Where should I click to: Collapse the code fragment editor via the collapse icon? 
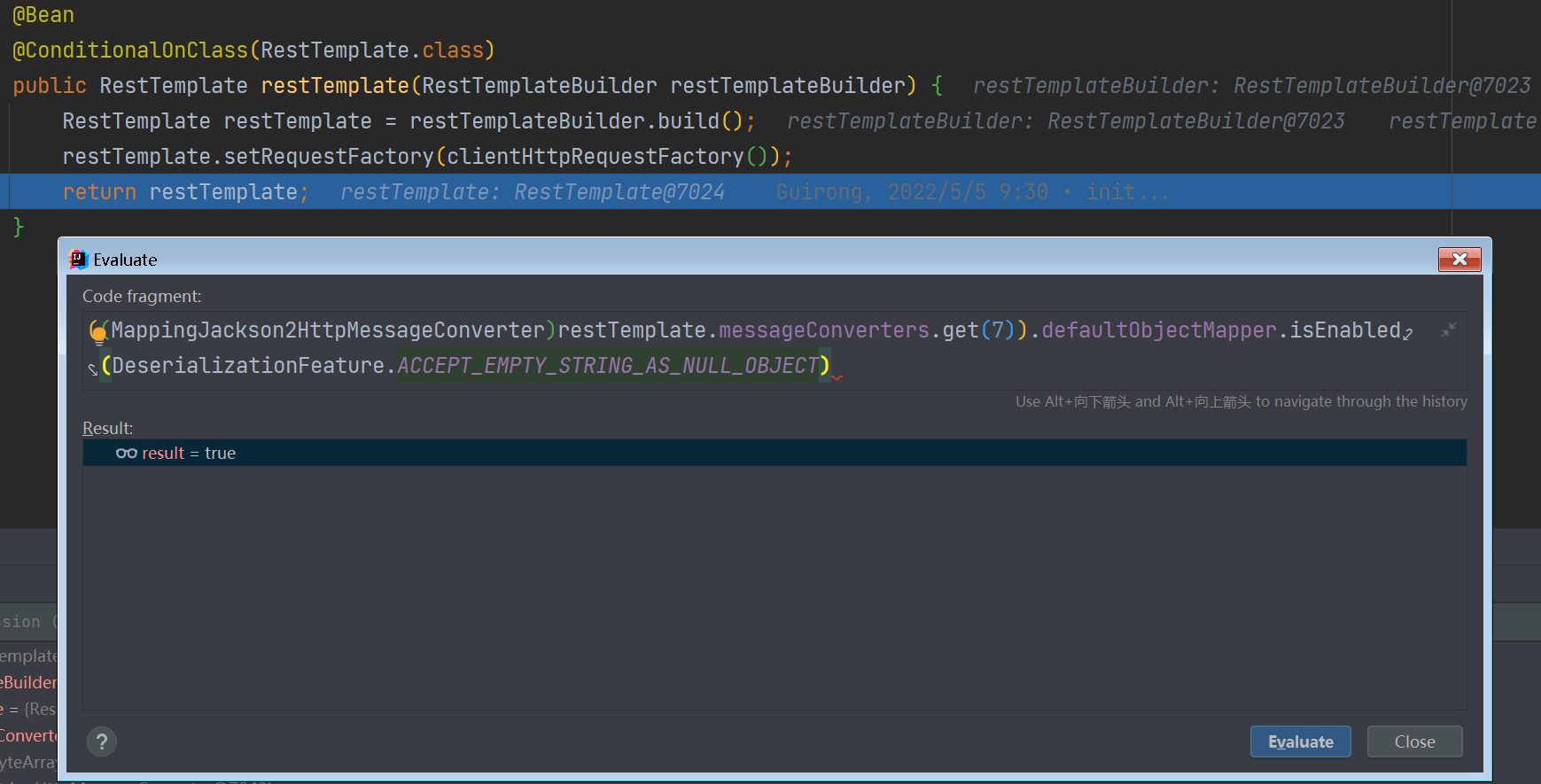(x=1449, y=330)
